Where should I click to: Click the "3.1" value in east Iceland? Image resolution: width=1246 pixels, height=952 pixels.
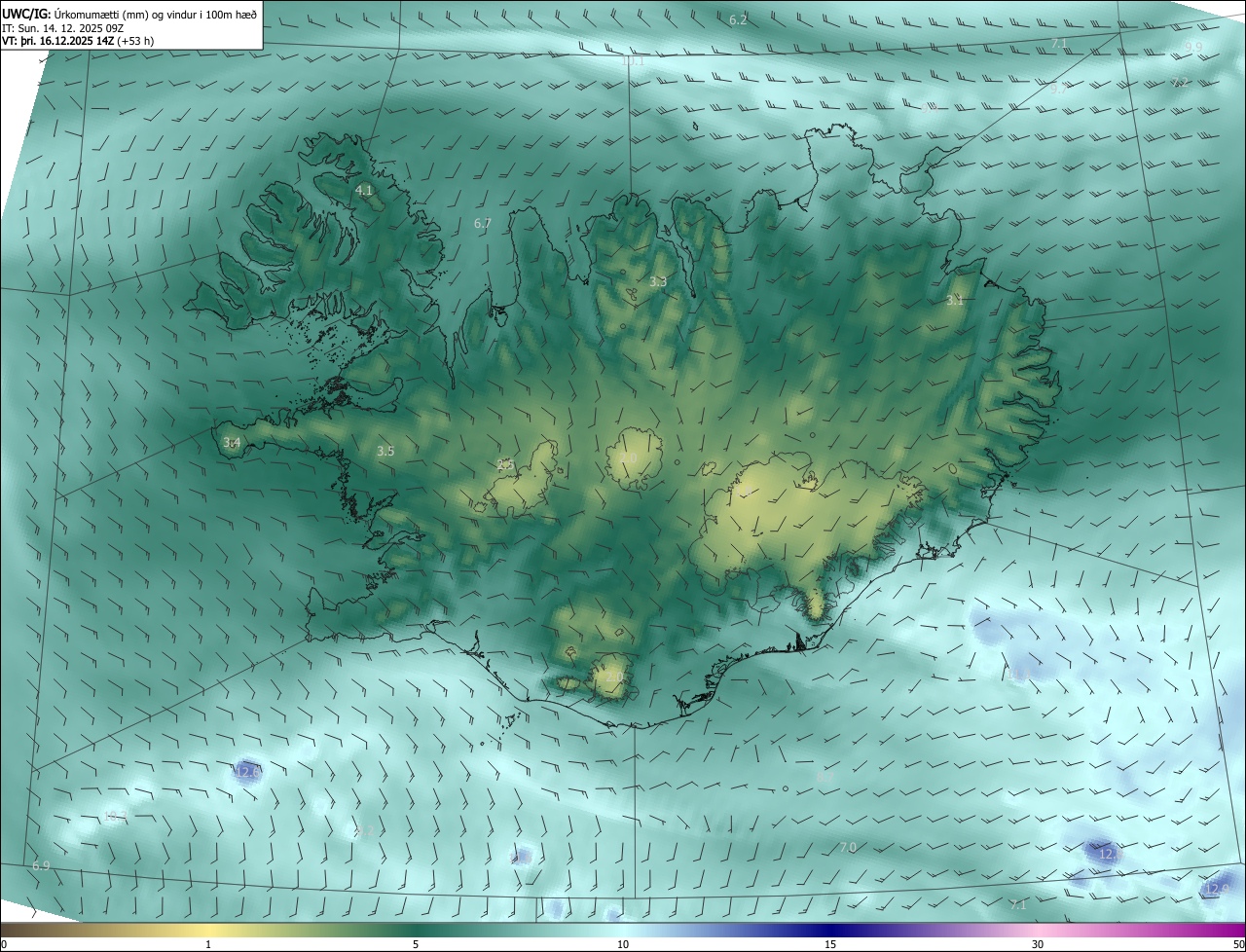954,300
